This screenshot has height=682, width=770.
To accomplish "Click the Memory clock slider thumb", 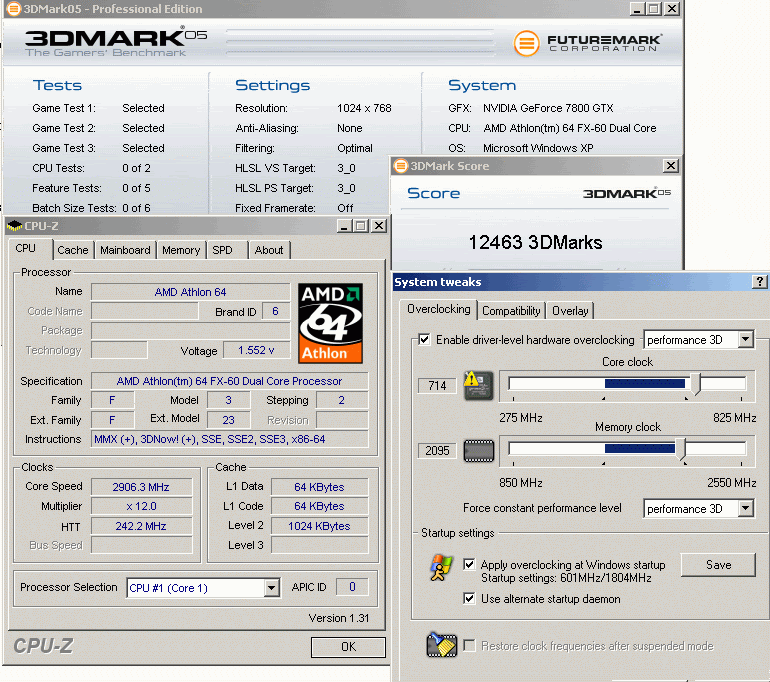I will tap(680, 449).
